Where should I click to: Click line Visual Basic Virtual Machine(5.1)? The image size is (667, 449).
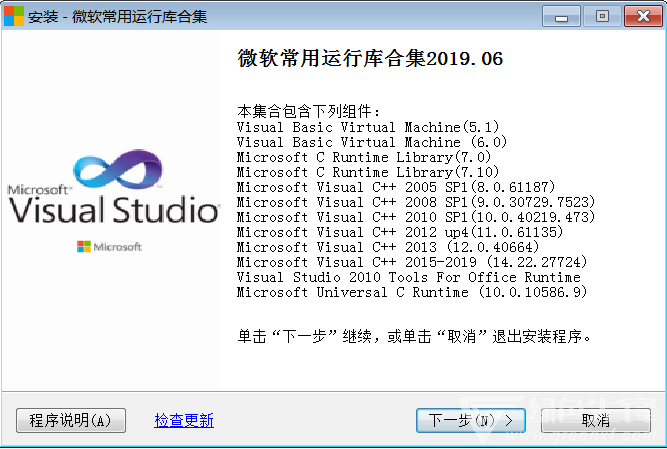pos(368,127)
